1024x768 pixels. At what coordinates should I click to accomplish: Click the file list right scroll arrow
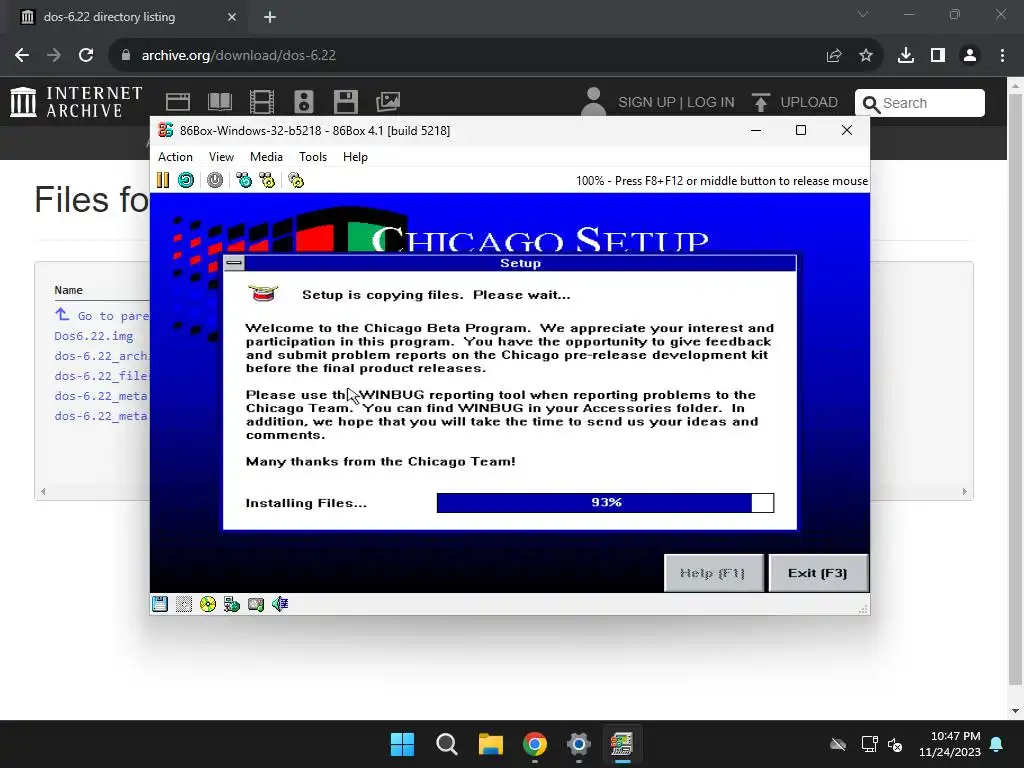click(x=965, y=491)
